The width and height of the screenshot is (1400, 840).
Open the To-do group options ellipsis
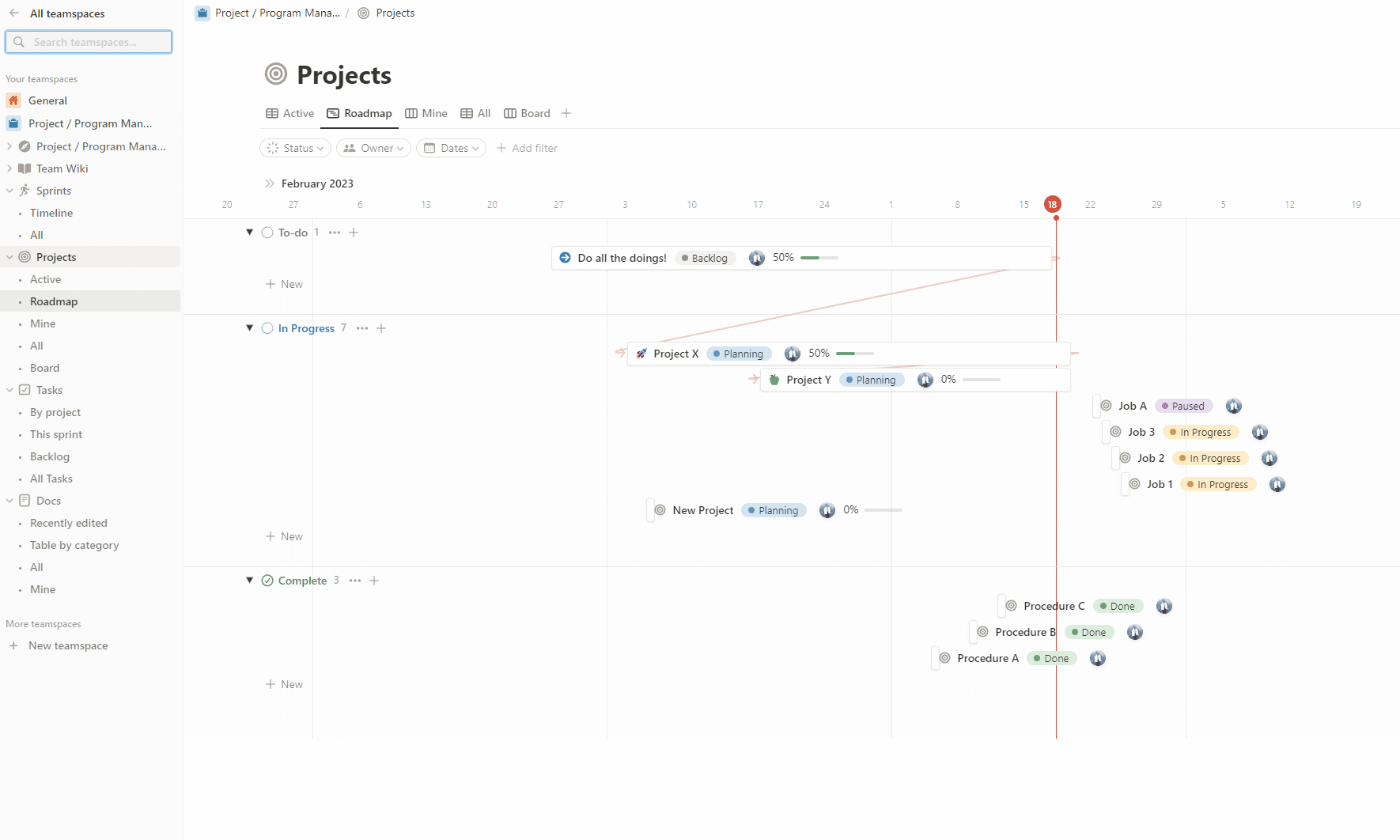point(335,233)
